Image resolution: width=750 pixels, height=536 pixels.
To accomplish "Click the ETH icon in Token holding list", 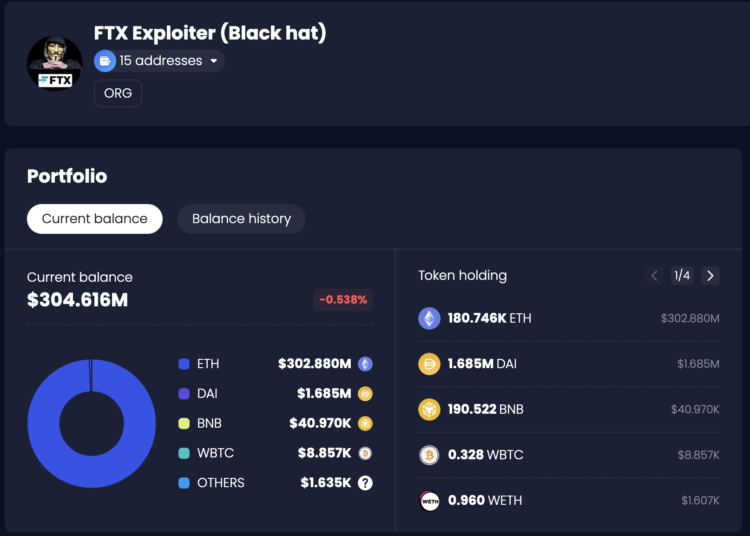I will 429,318.
